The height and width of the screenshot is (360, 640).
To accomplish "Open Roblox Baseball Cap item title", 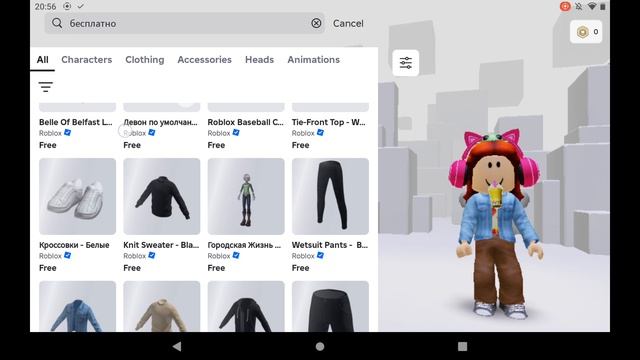I will (245, 122).
